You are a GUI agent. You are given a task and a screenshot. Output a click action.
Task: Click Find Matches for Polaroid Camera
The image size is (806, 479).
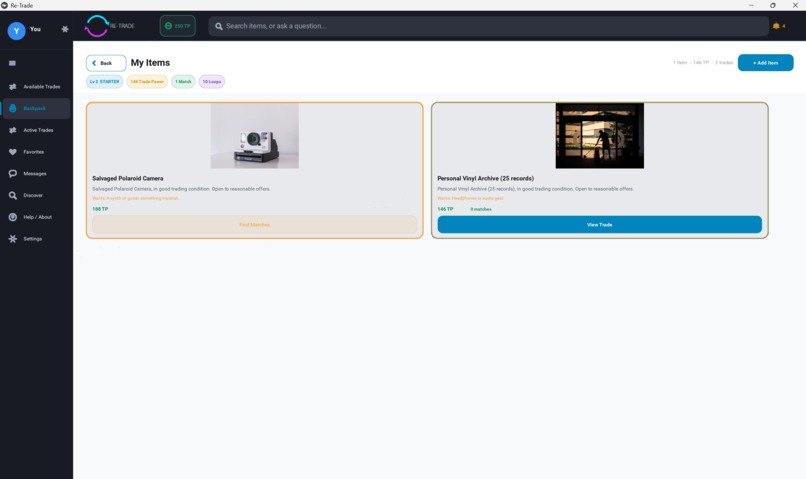(254, 225)
